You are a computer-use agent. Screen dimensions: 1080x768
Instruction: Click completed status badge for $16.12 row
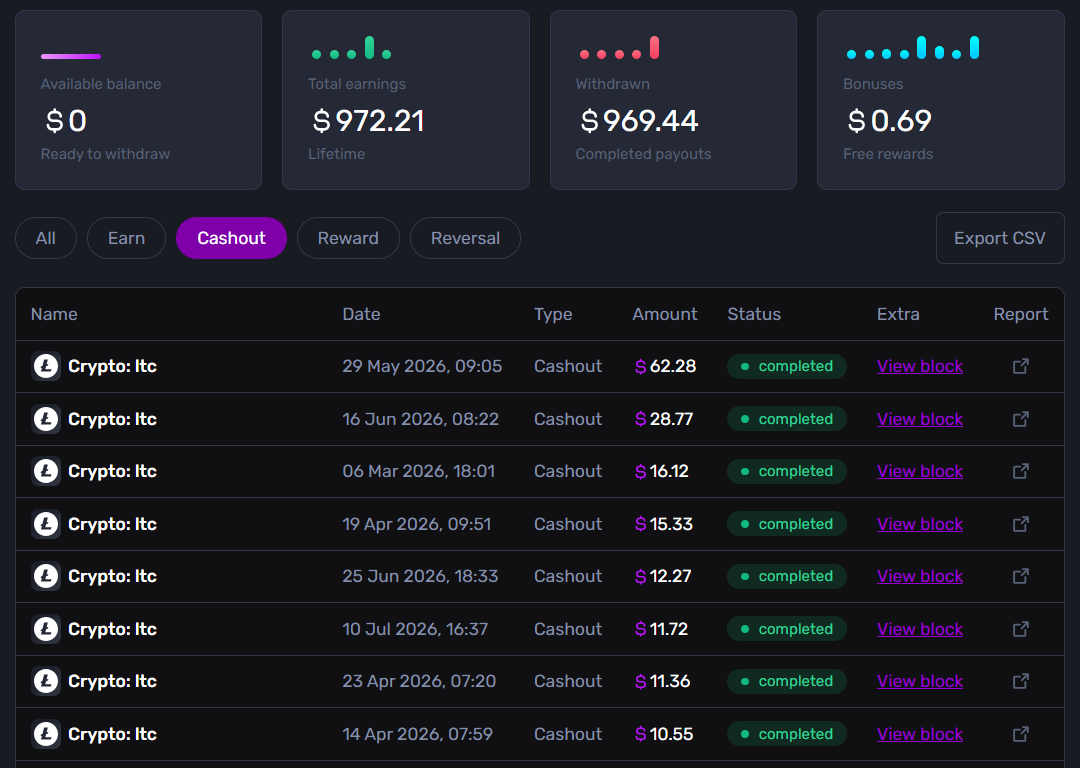coord(787,471)
